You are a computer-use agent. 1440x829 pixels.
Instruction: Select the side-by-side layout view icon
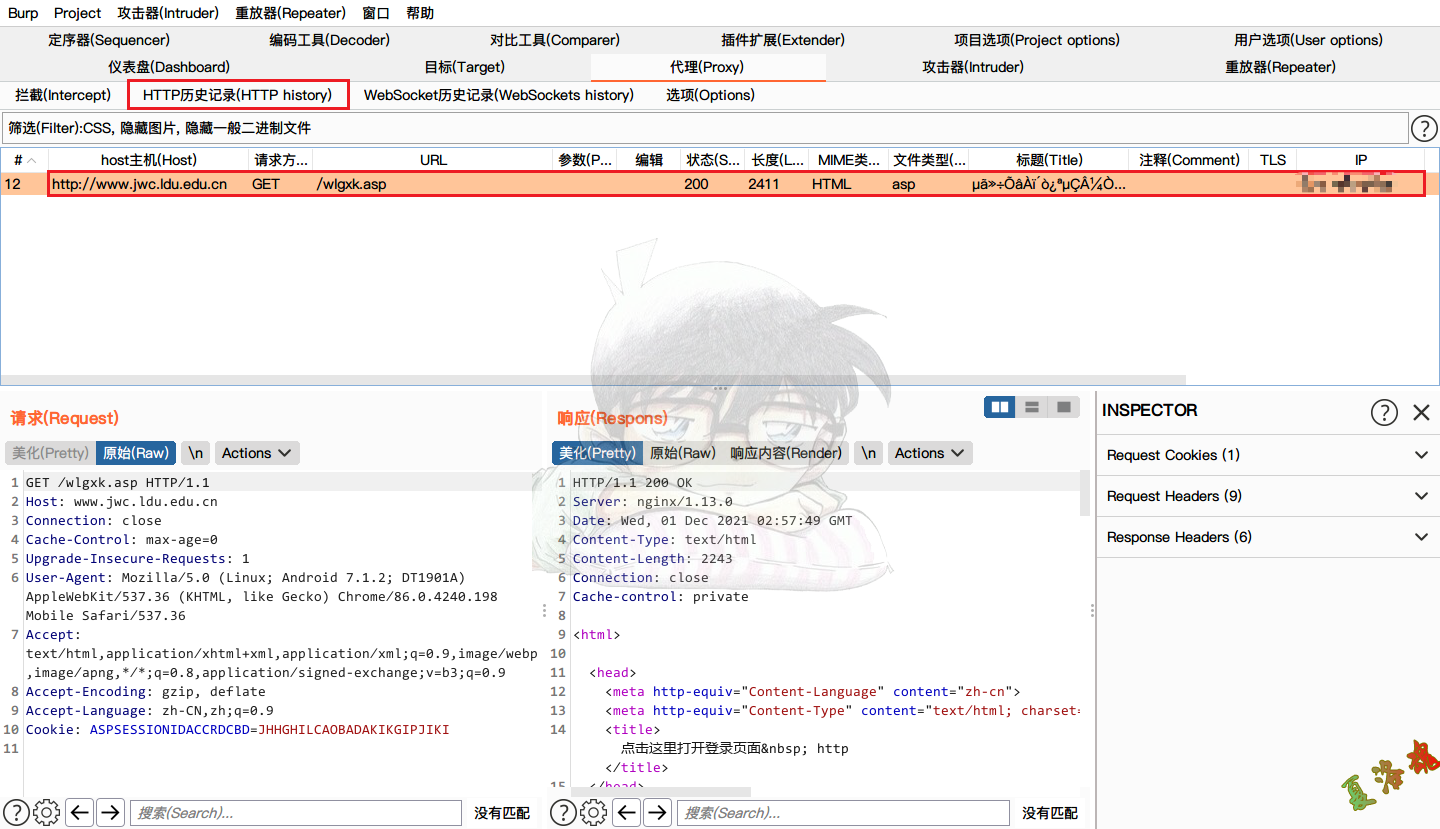tap(999, 407)
